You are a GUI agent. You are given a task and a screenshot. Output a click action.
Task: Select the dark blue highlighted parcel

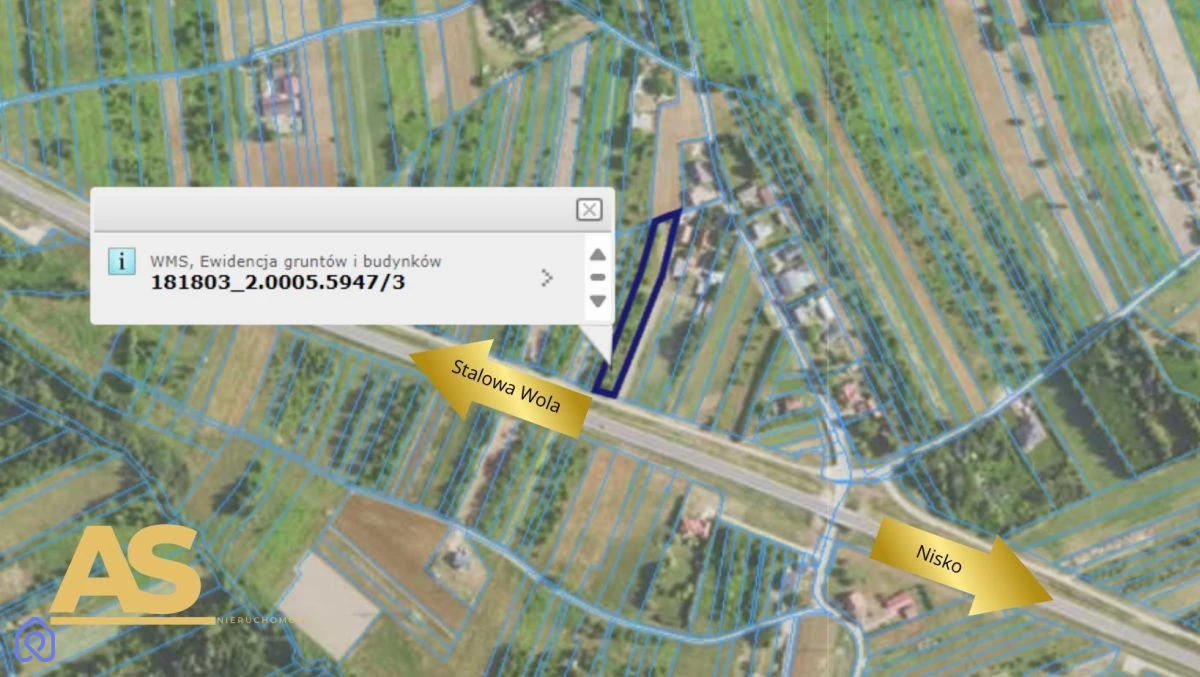(637, 302)
